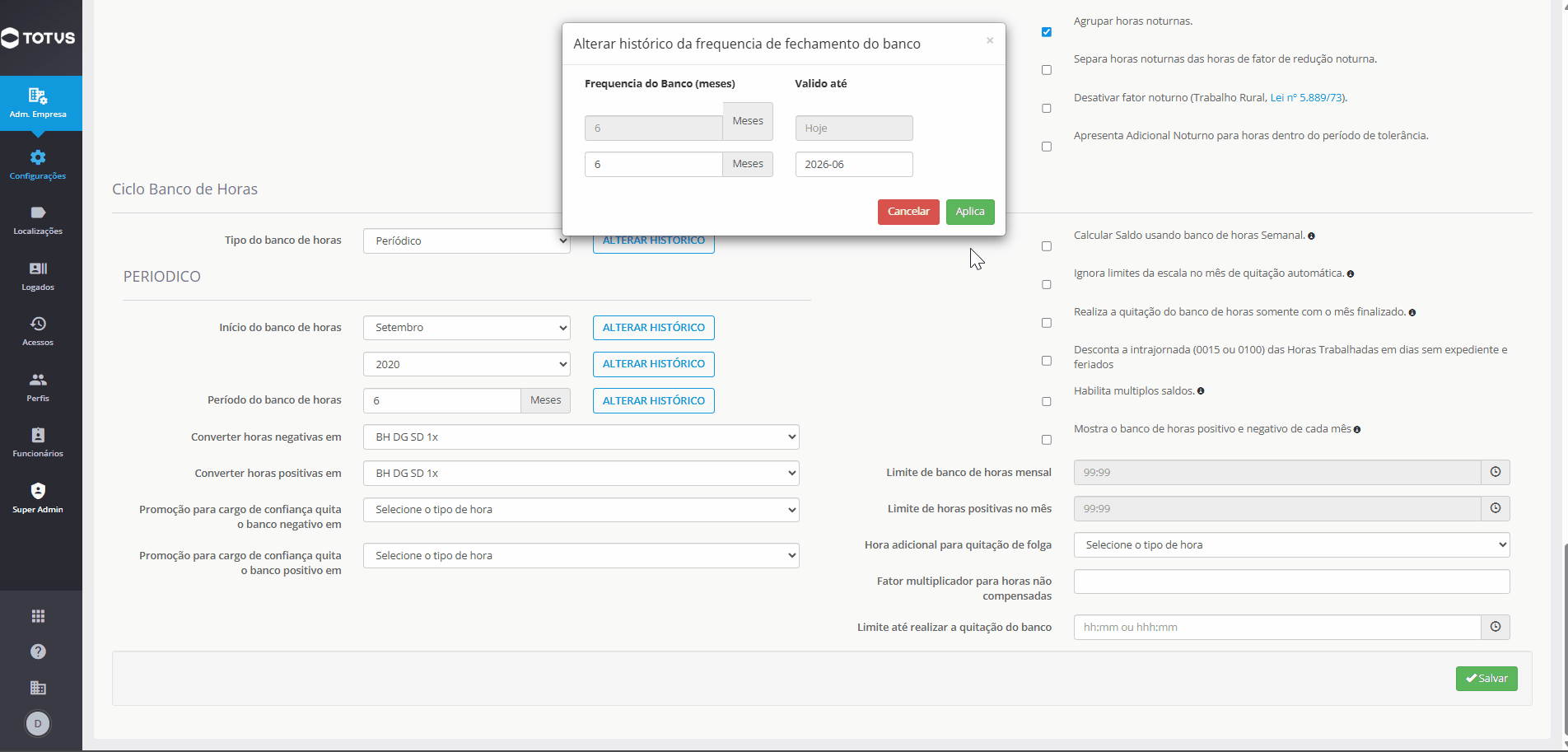This screenshot has width=1568, height=752.
Task: Click Cancelar in the dialog
Action: pos(908,212)
